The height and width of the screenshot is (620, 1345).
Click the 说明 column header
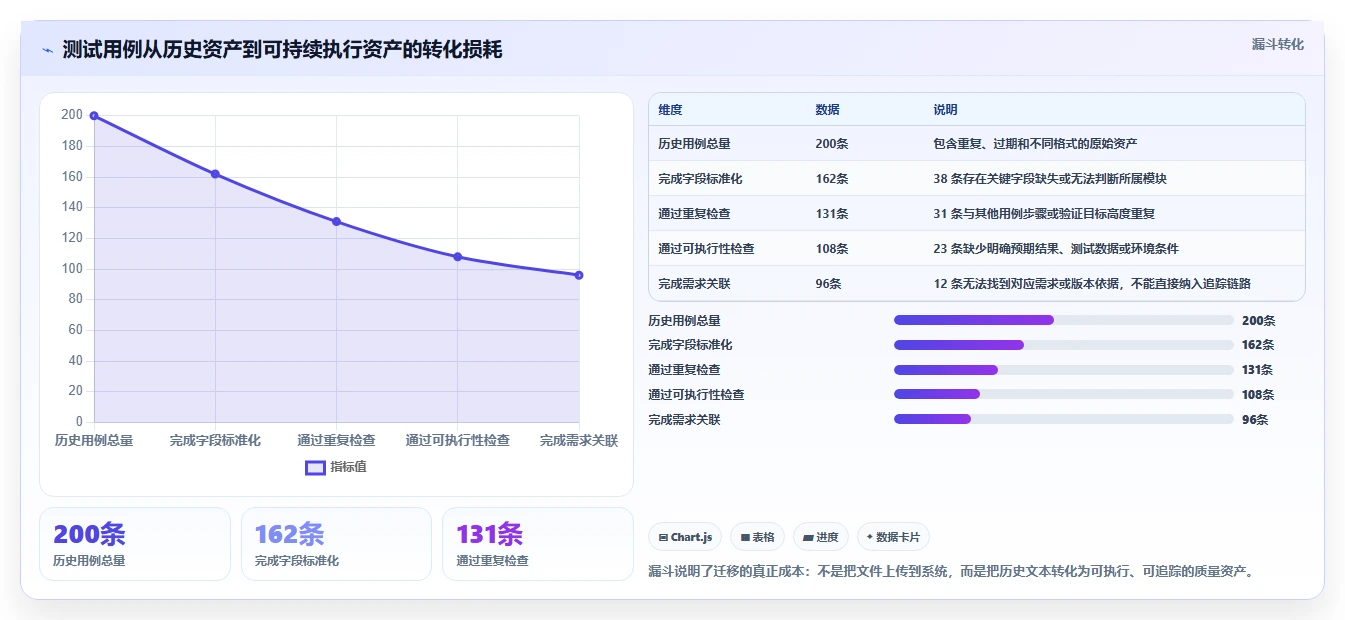945,110
